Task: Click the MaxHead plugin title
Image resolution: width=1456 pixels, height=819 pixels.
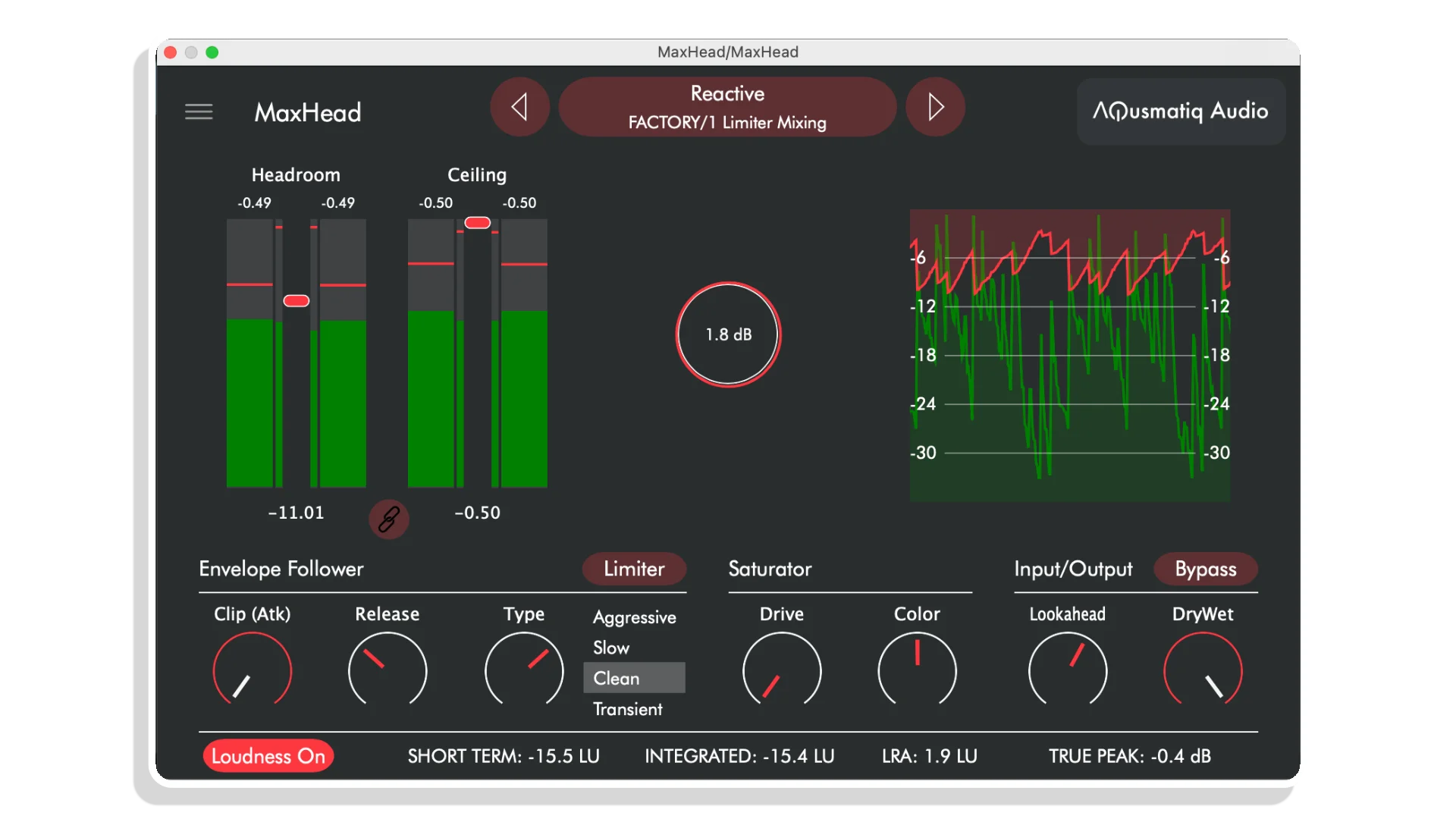Action: coord(308,112)
